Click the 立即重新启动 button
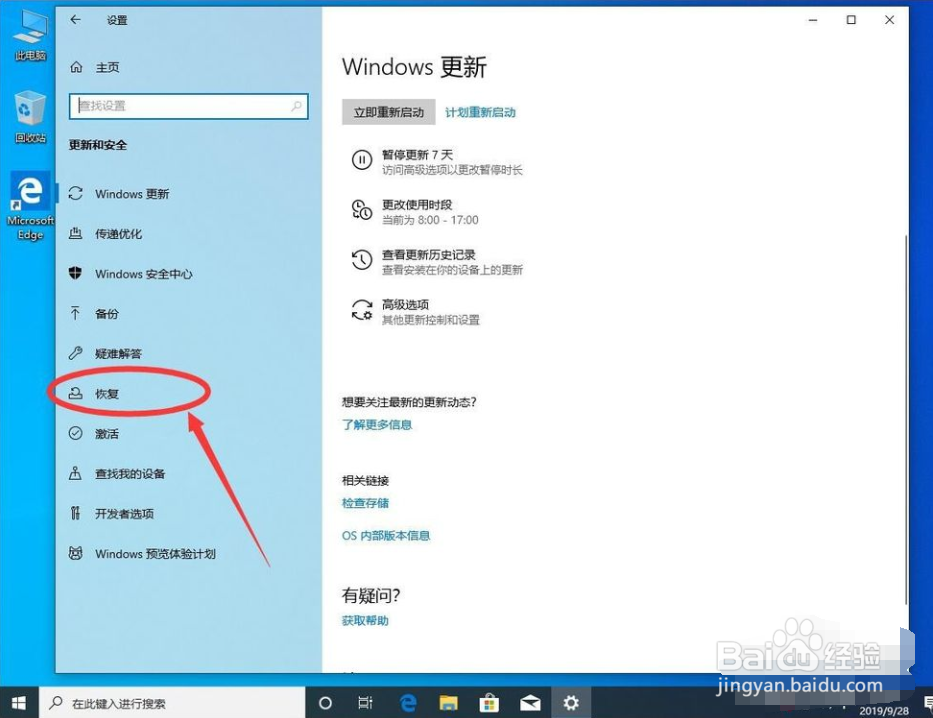This screenshot has width=933, height=718. click(389, 112)
